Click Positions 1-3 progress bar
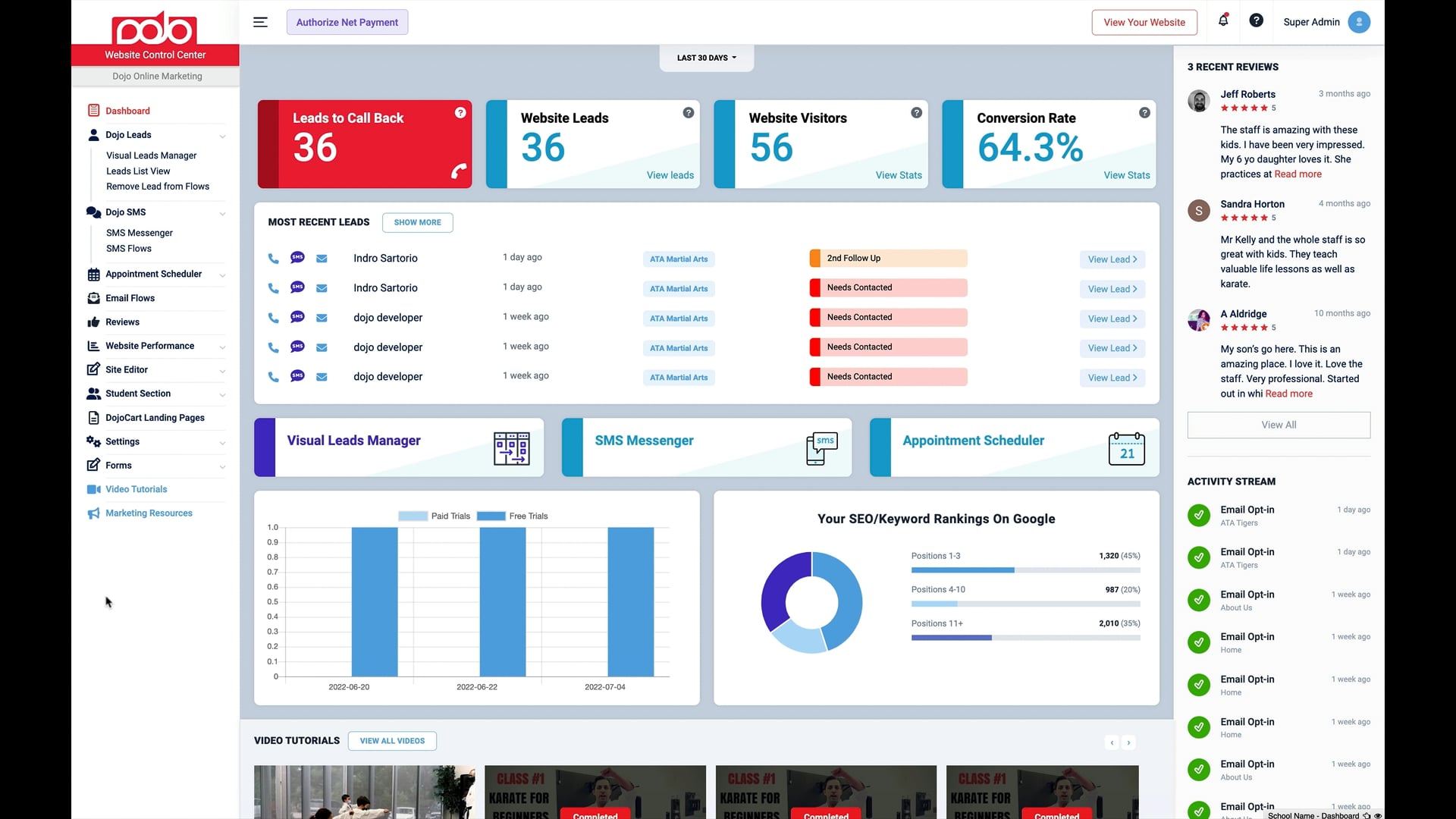 [1025, 570]
